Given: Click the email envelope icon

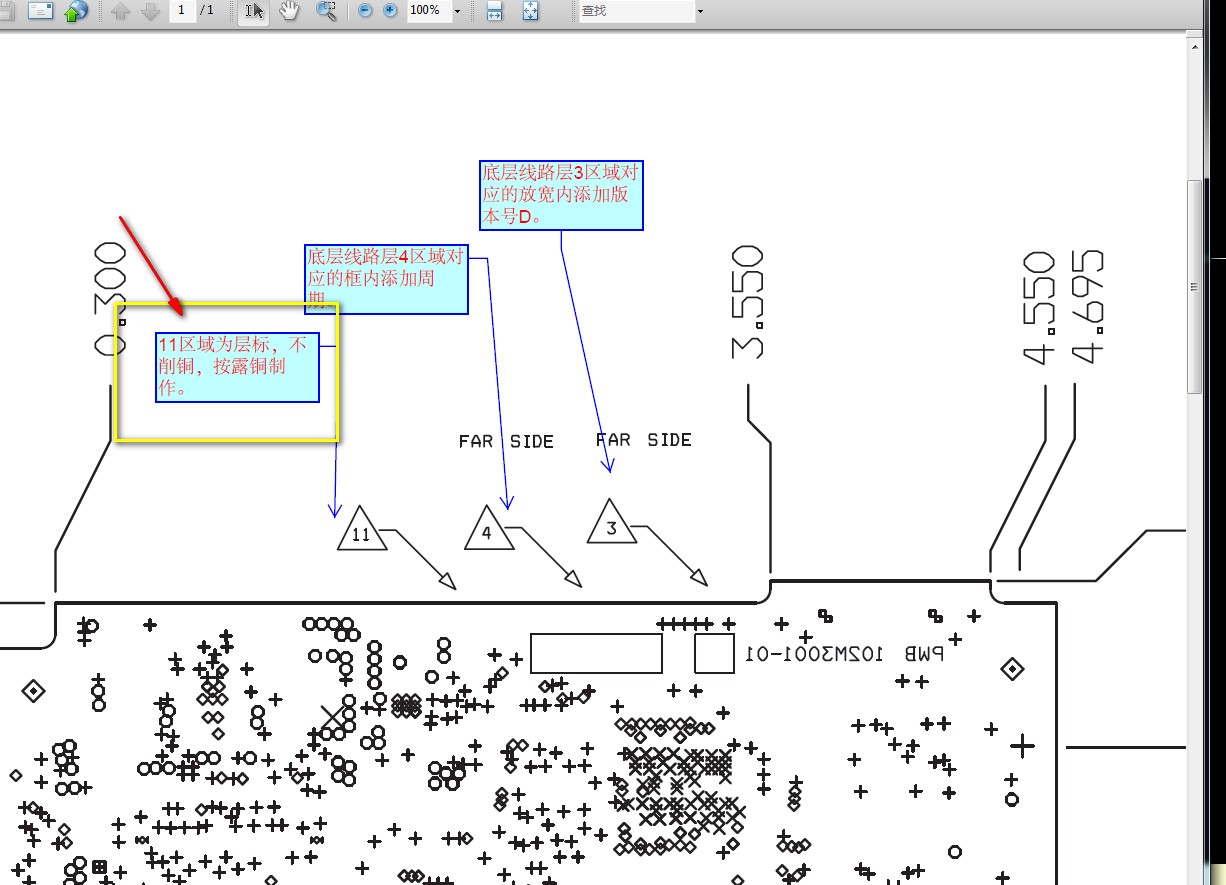Looking at the screenshot, I should 40,11.
